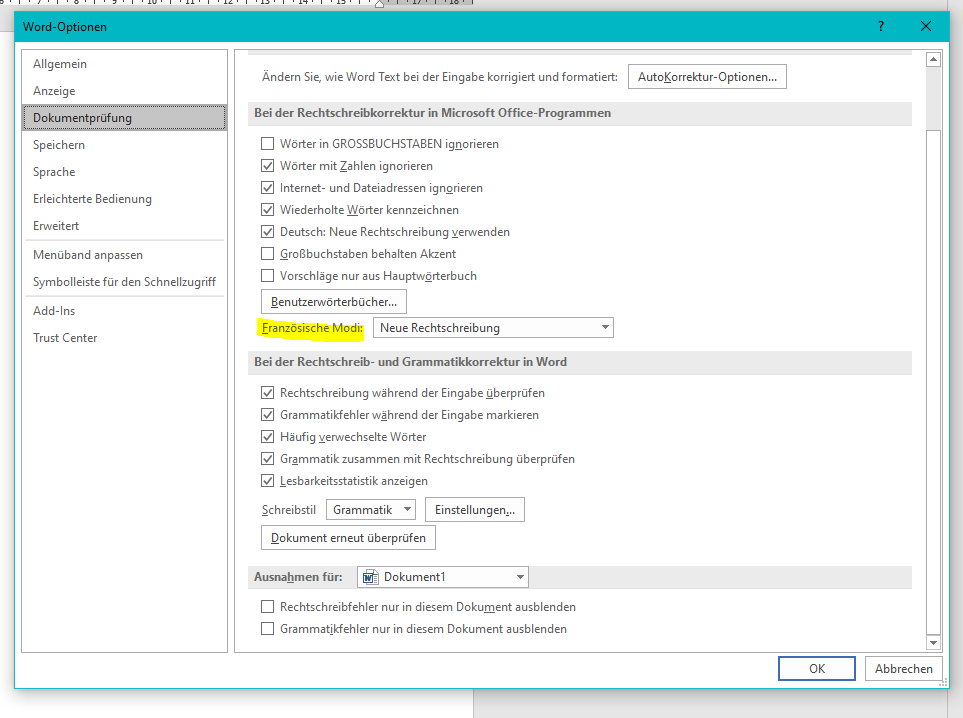This screenshot has height=718, width=963.
Task: Select the Anzeige category
Action: point(124,91)
